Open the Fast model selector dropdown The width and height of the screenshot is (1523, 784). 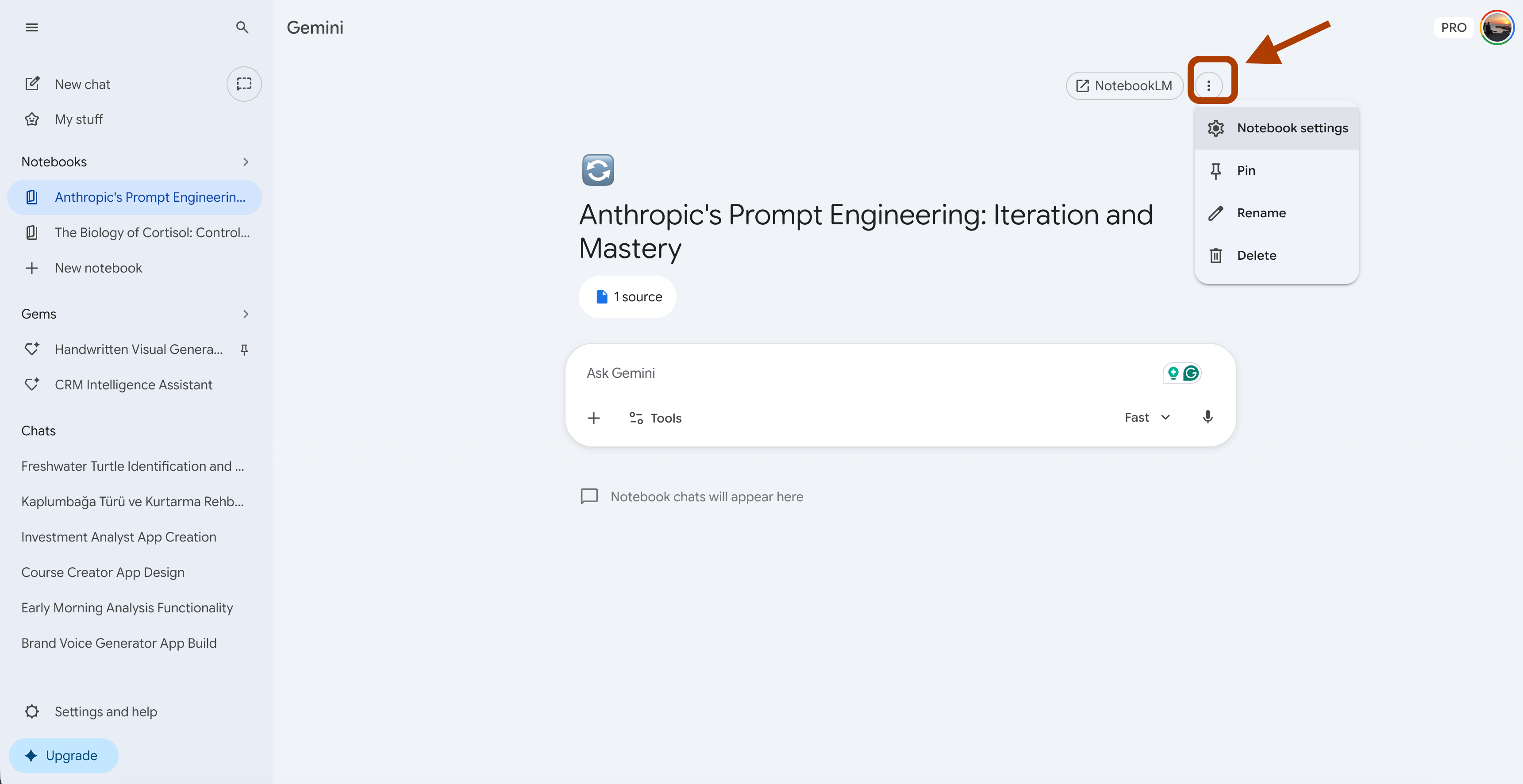[x=1147, y=417]
